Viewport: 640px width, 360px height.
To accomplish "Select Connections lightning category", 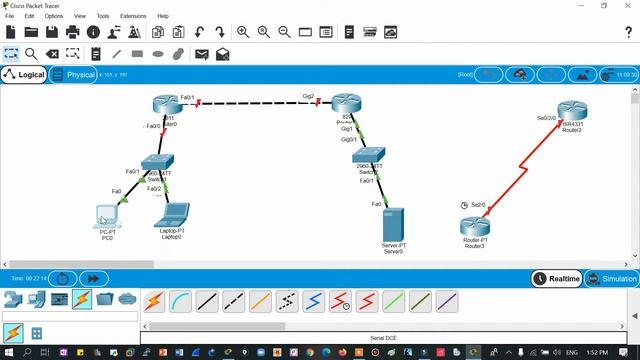I will (x=82, y=299).
